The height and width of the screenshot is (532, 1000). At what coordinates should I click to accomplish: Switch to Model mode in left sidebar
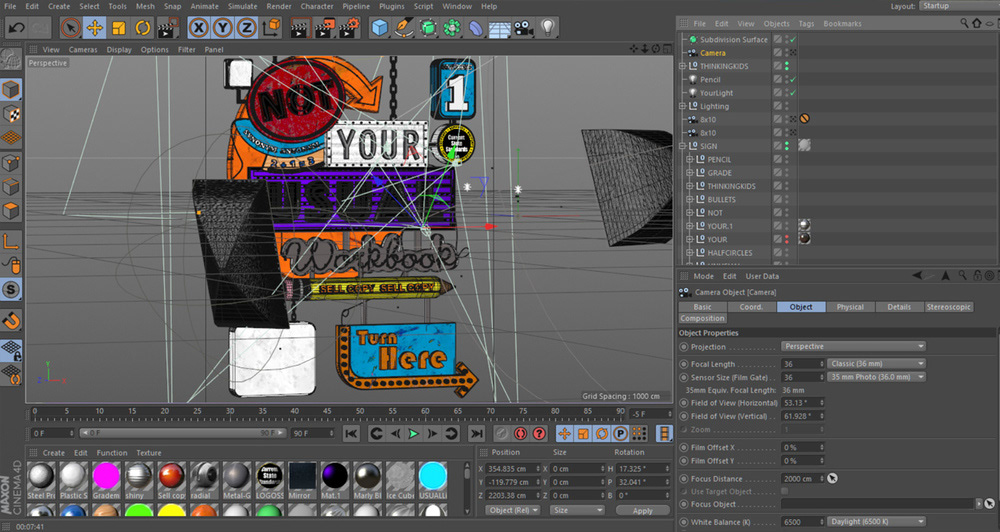(11, 89)
